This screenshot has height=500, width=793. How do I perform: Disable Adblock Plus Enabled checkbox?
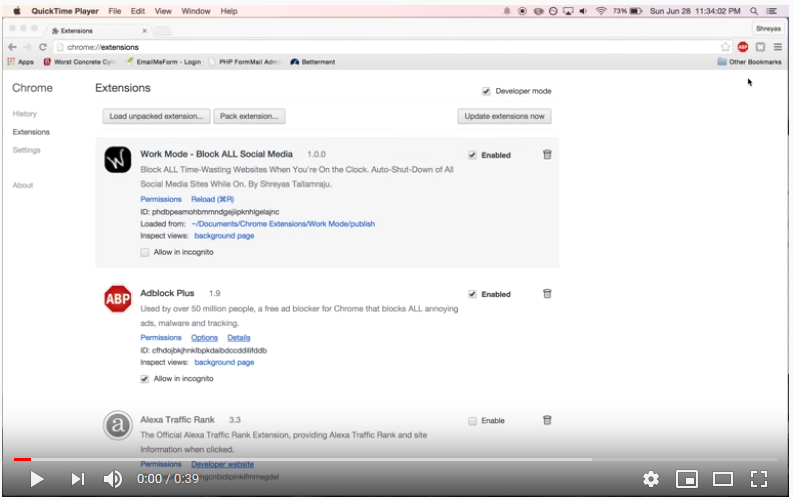point(472,294)
